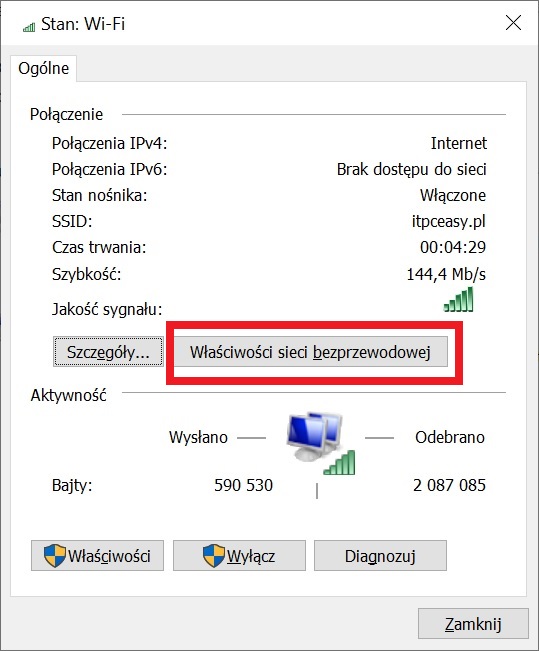Run Diagnozuj network diagnostics

[380, 556]
